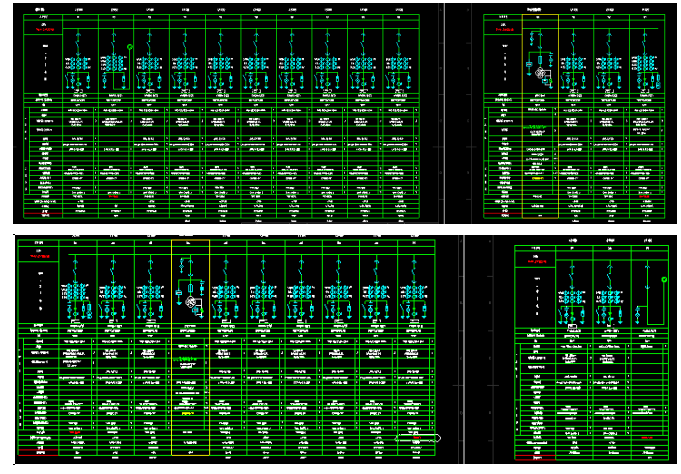
Task: Click the red header label in the top-left drawing
Action: point(45,30)
